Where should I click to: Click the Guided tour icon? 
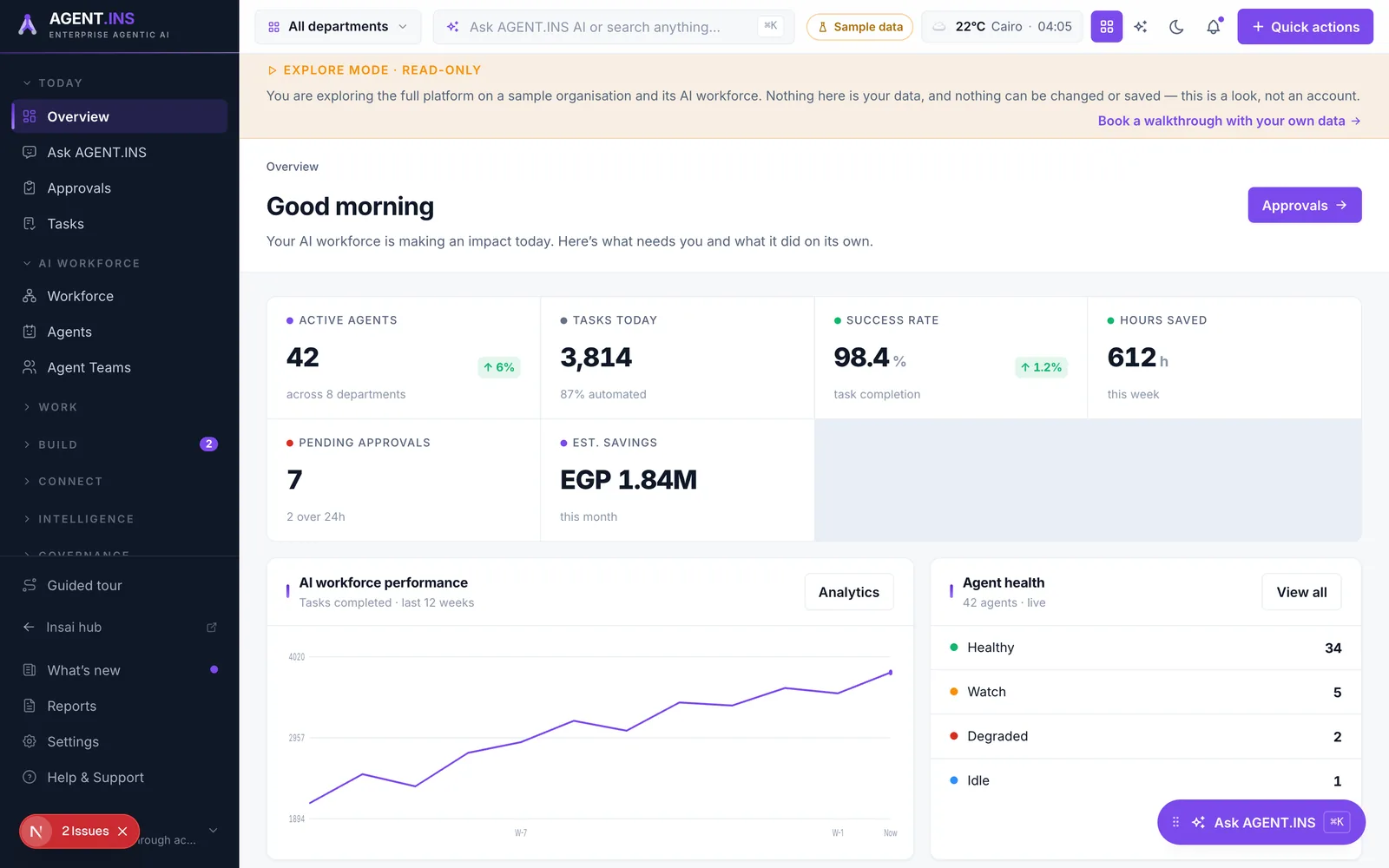(30, 585)
